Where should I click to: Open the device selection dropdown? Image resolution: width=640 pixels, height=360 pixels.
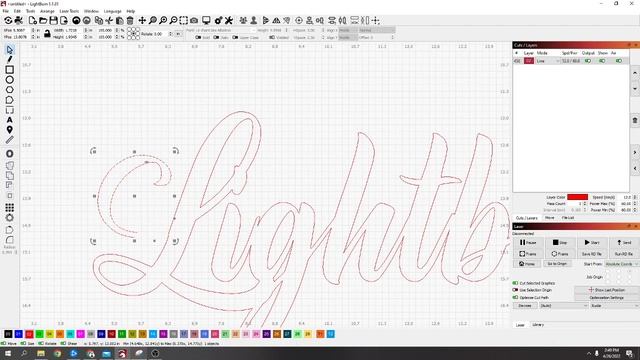tap(614, 305)
